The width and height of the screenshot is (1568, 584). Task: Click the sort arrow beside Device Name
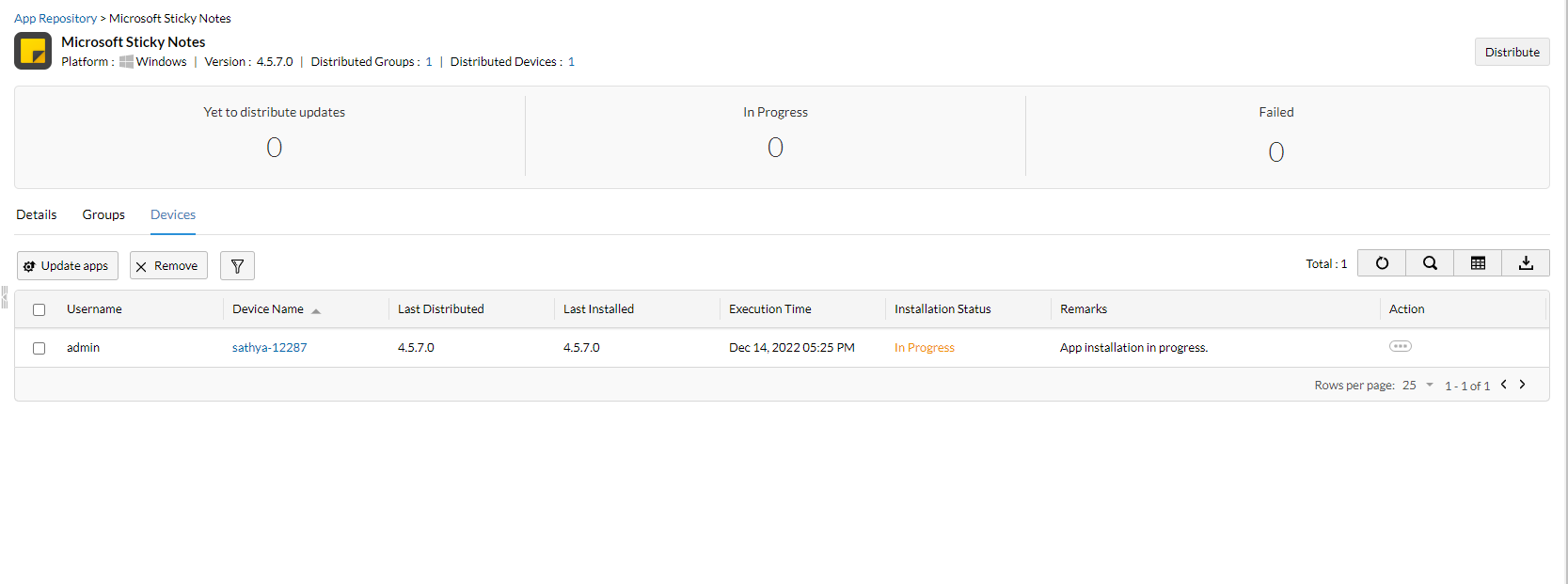click(316, 311)
